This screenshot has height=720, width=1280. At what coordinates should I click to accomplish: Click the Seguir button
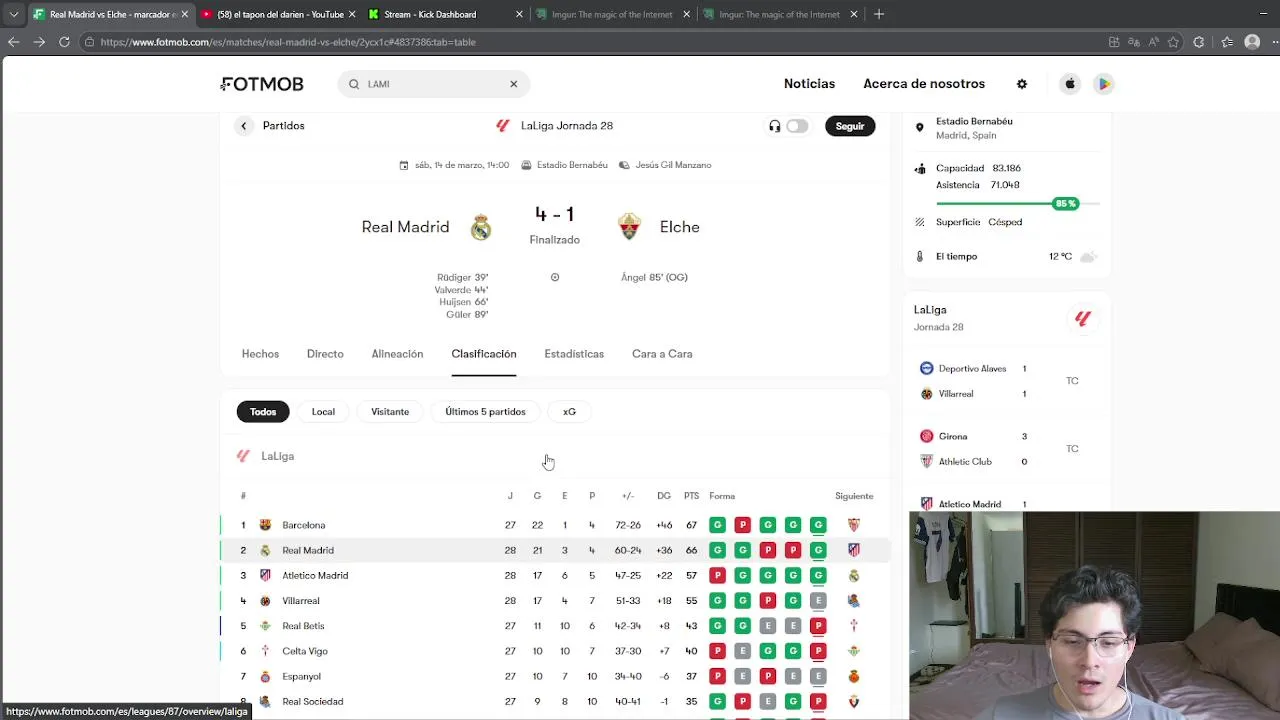[x=850, y=126]
